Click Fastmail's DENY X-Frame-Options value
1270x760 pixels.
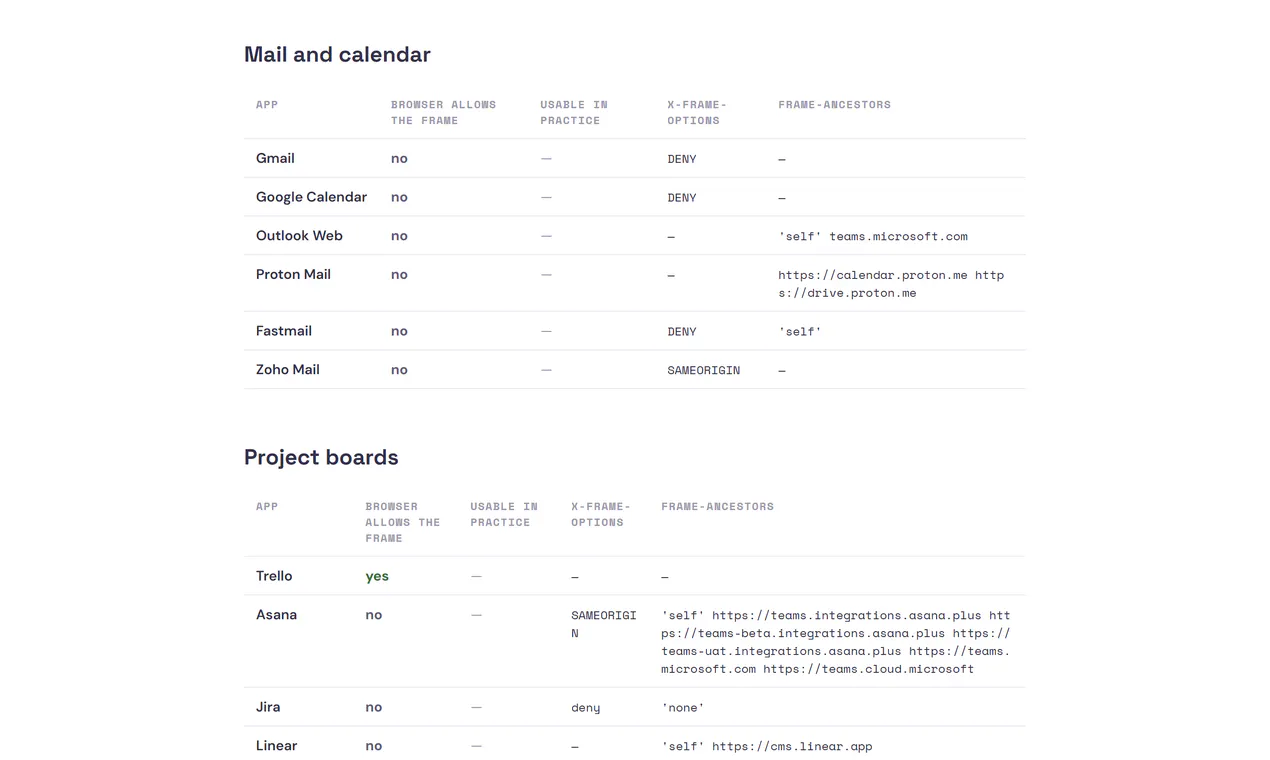coord(682,332)
